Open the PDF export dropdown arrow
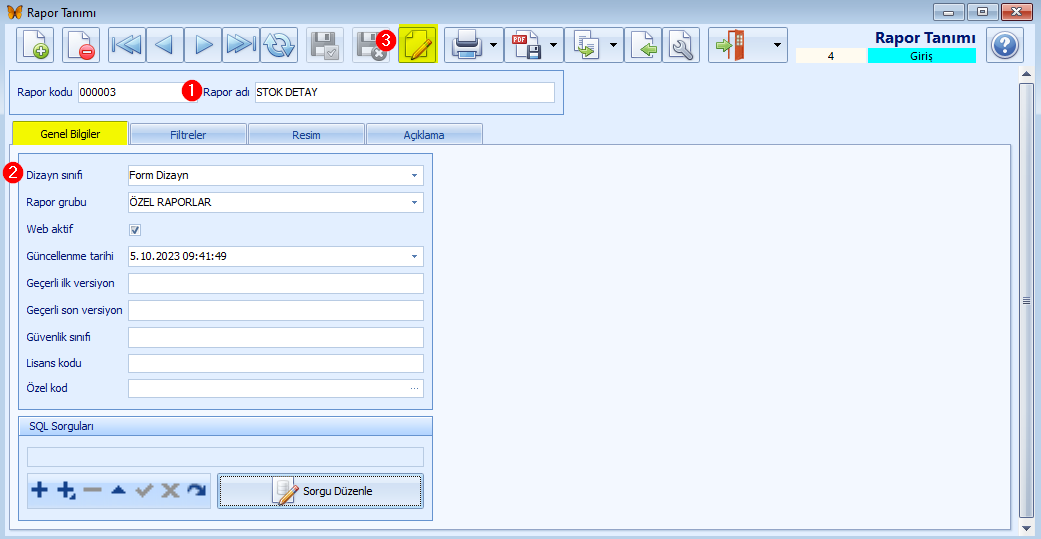 click(x=554, y=45)
